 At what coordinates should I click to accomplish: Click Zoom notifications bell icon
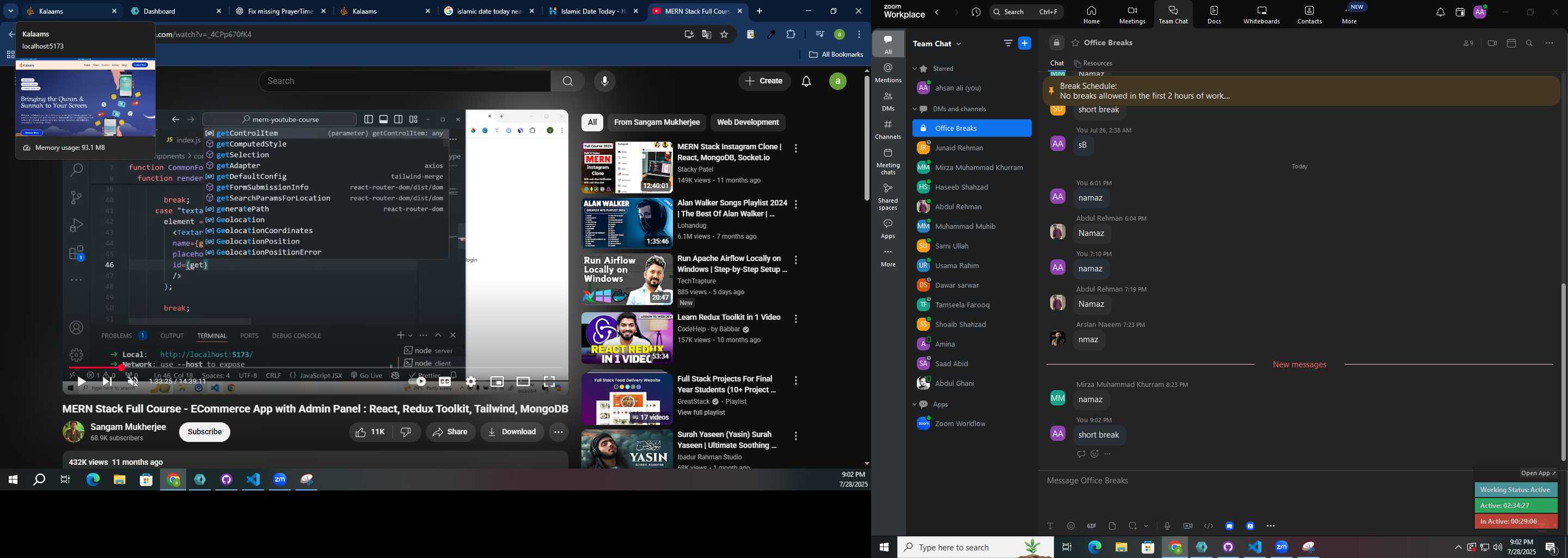point(1440,12)
